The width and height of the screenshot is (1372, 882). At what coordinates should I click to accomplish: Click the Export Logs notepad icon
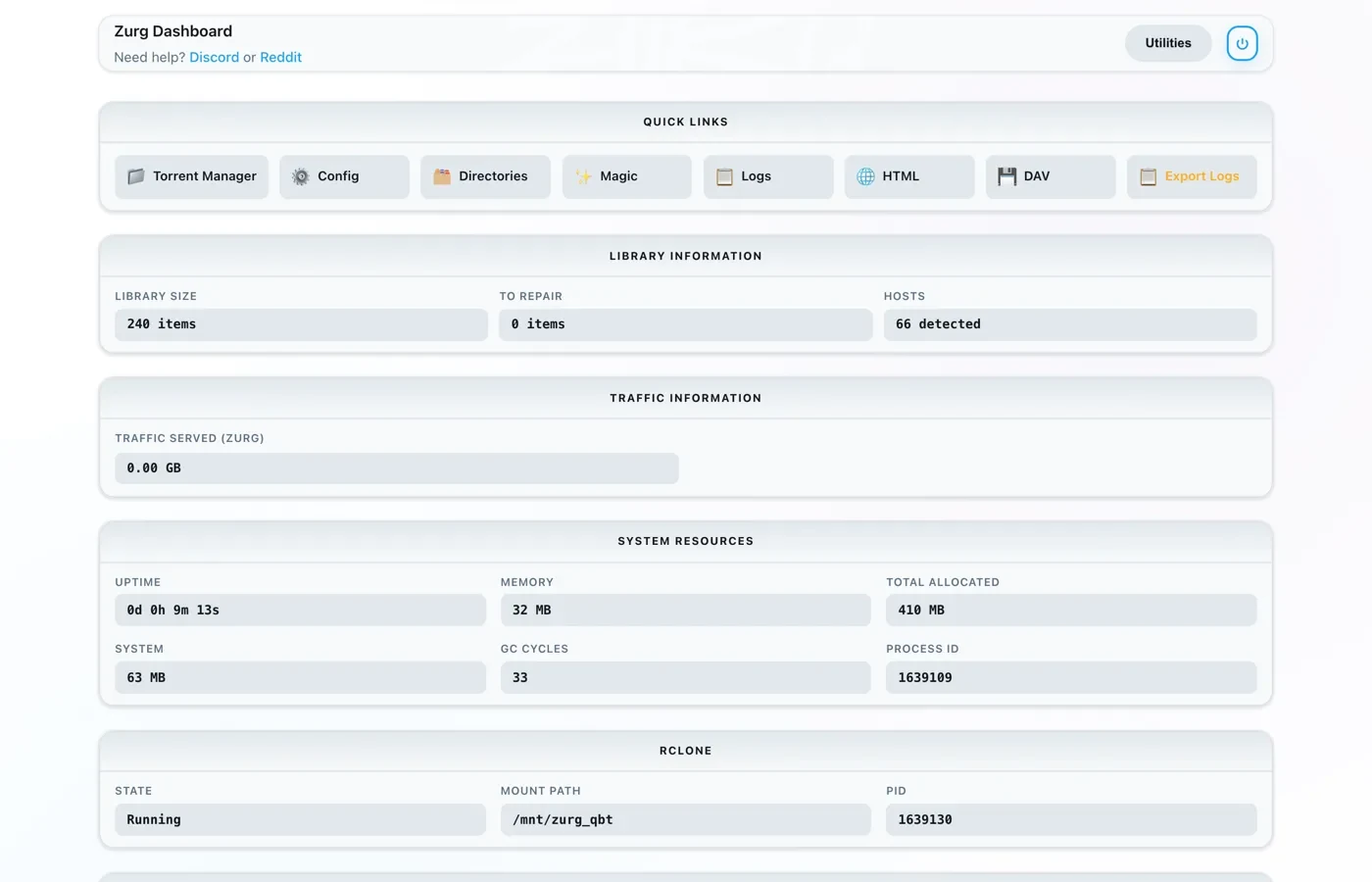pyautogui.click(x=1148, y=176)
